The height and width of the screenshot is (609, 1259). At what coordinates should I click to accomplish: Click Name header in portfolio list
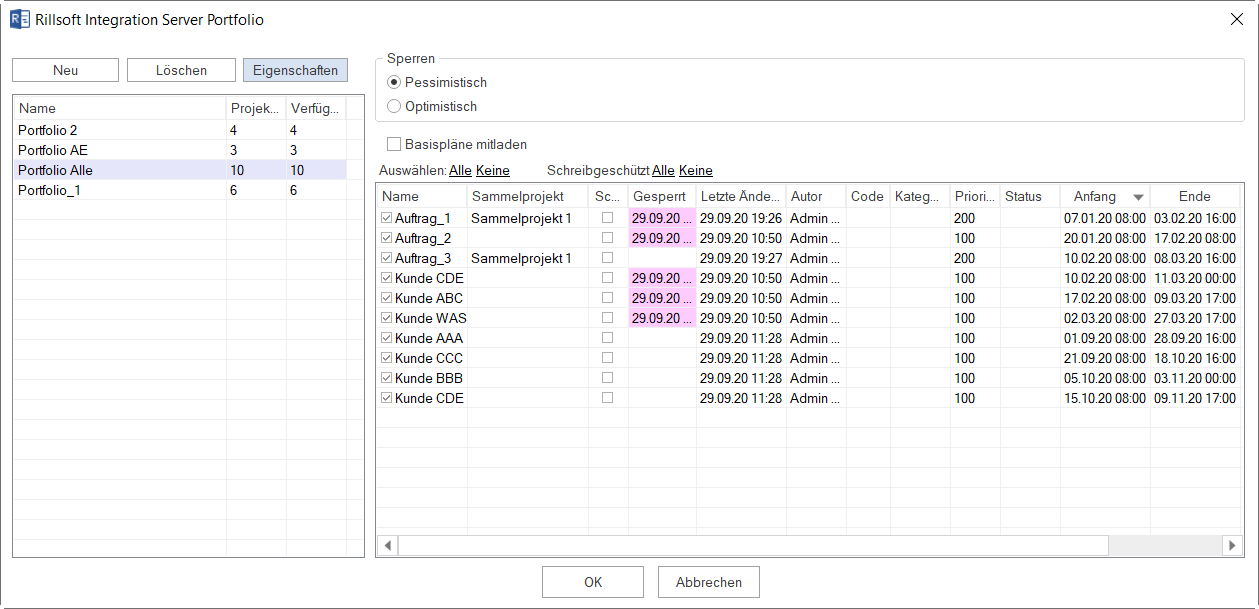point(120,108)
